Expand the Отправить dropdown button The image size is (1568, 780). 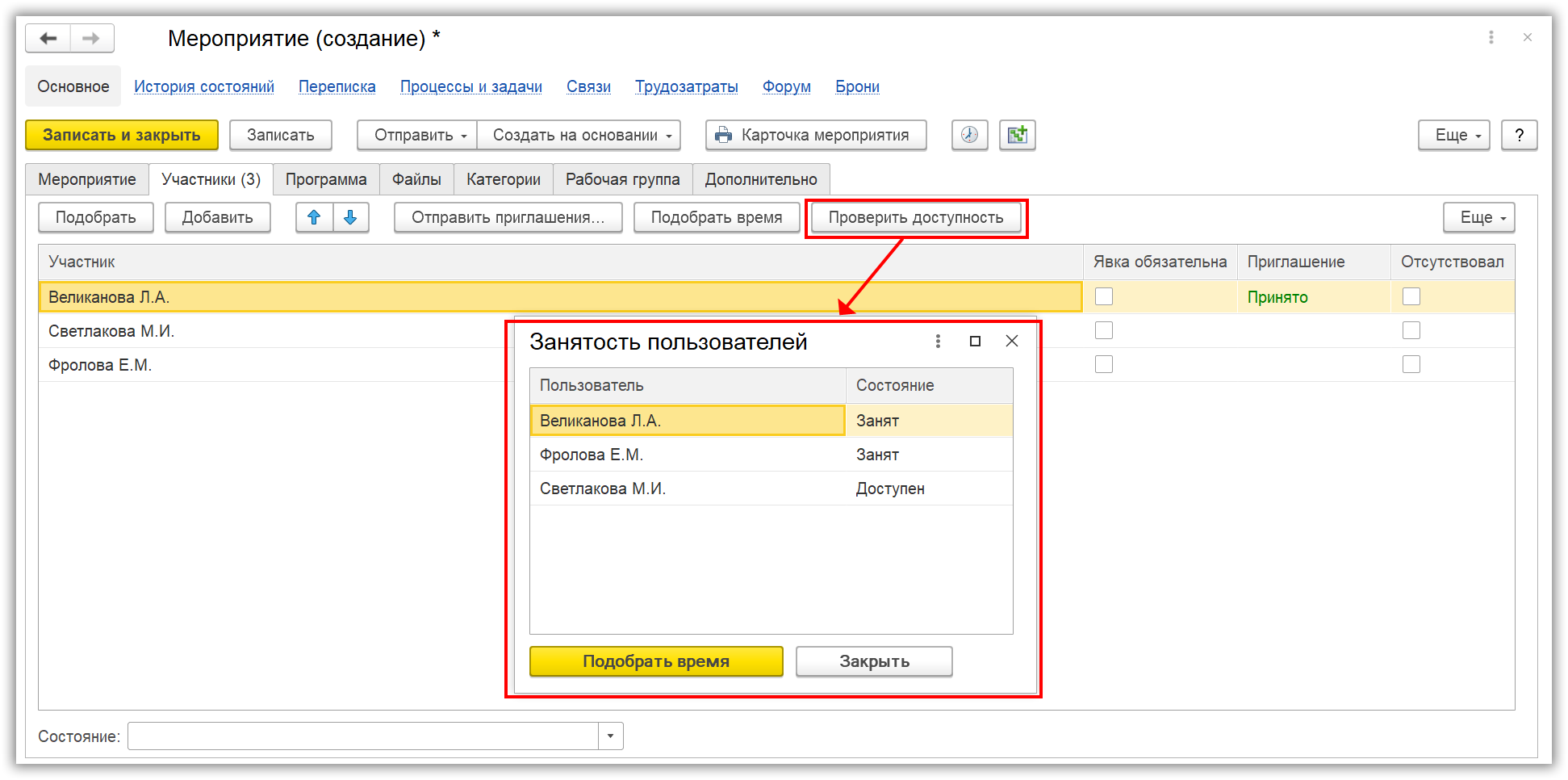point(417,135)
